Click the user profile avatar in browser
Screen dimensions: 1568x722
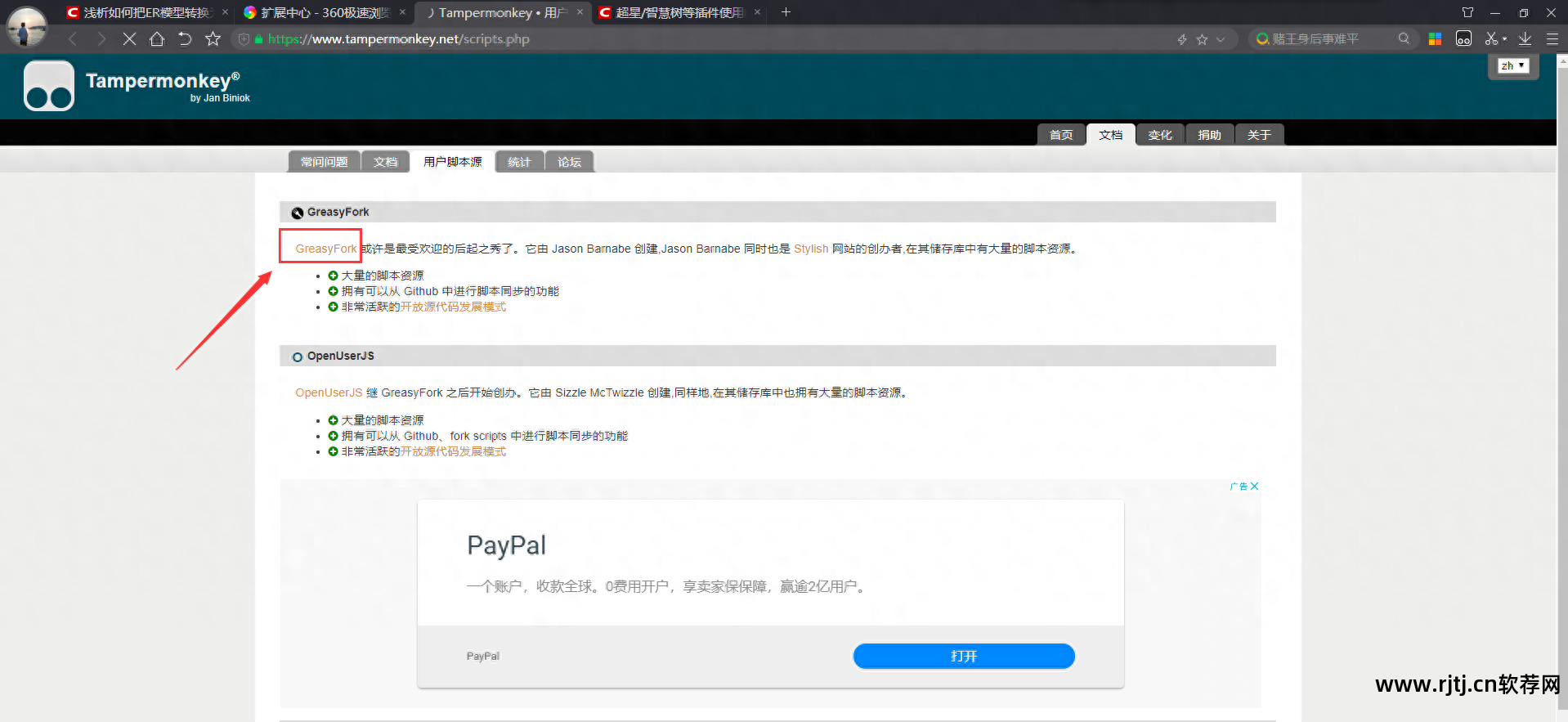tap(26, 26)
